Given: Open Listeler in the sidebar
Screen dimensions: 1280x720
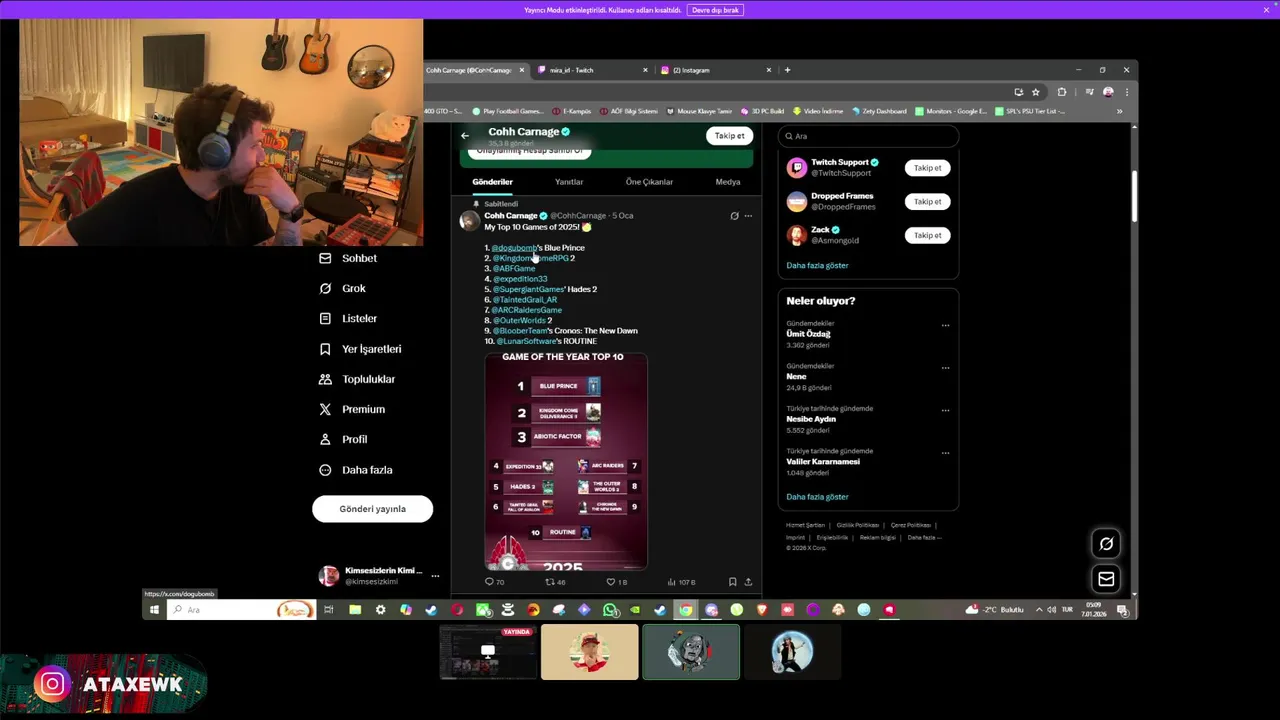Looking at the screenshot, I should [x=348, y=318].
